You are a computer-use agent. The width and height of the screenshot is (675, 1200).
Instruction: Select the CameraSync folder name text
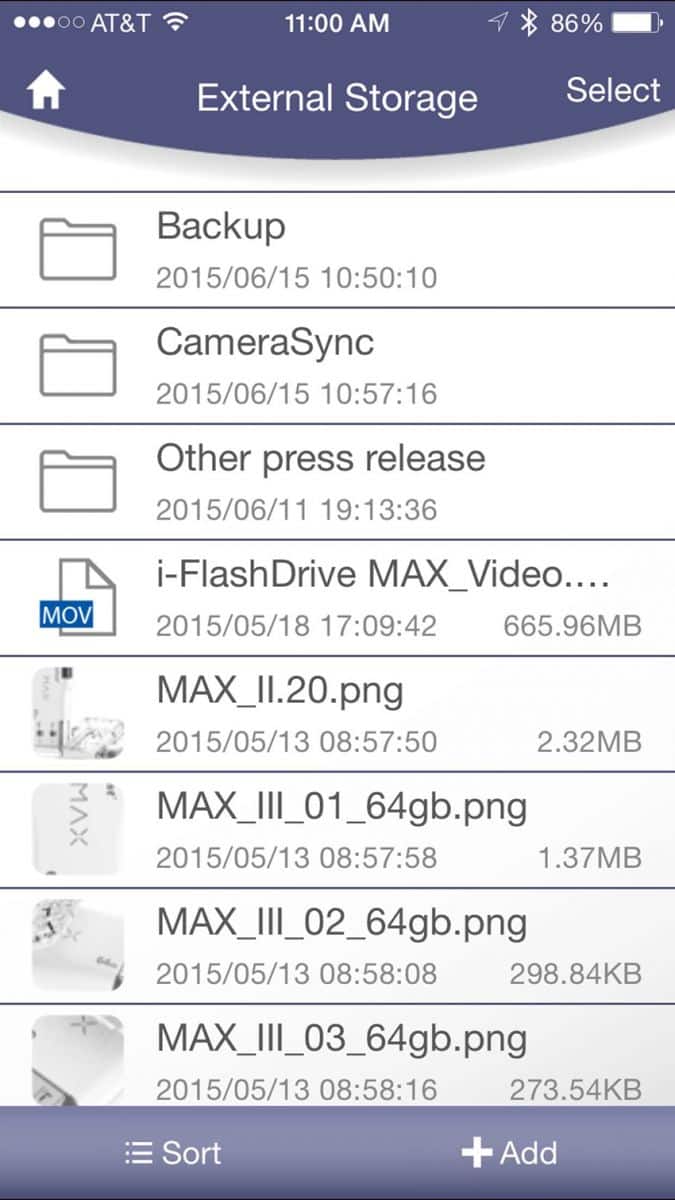point(265,343)
